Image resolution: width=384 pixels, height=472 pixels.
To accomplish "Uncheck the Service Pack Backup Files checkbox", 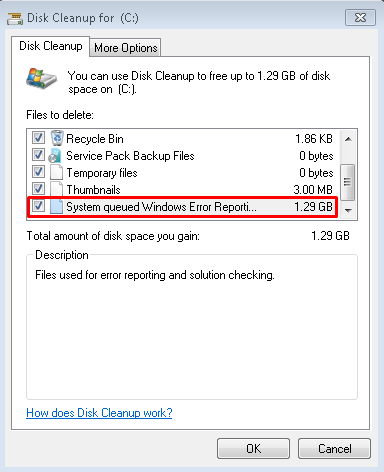I will (38, 154).
